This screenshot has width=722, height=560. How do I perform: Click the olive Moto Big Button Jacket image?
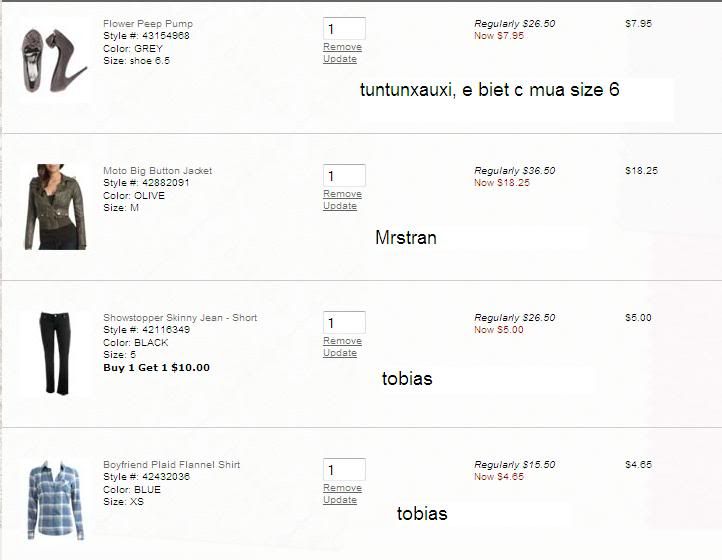55,207
